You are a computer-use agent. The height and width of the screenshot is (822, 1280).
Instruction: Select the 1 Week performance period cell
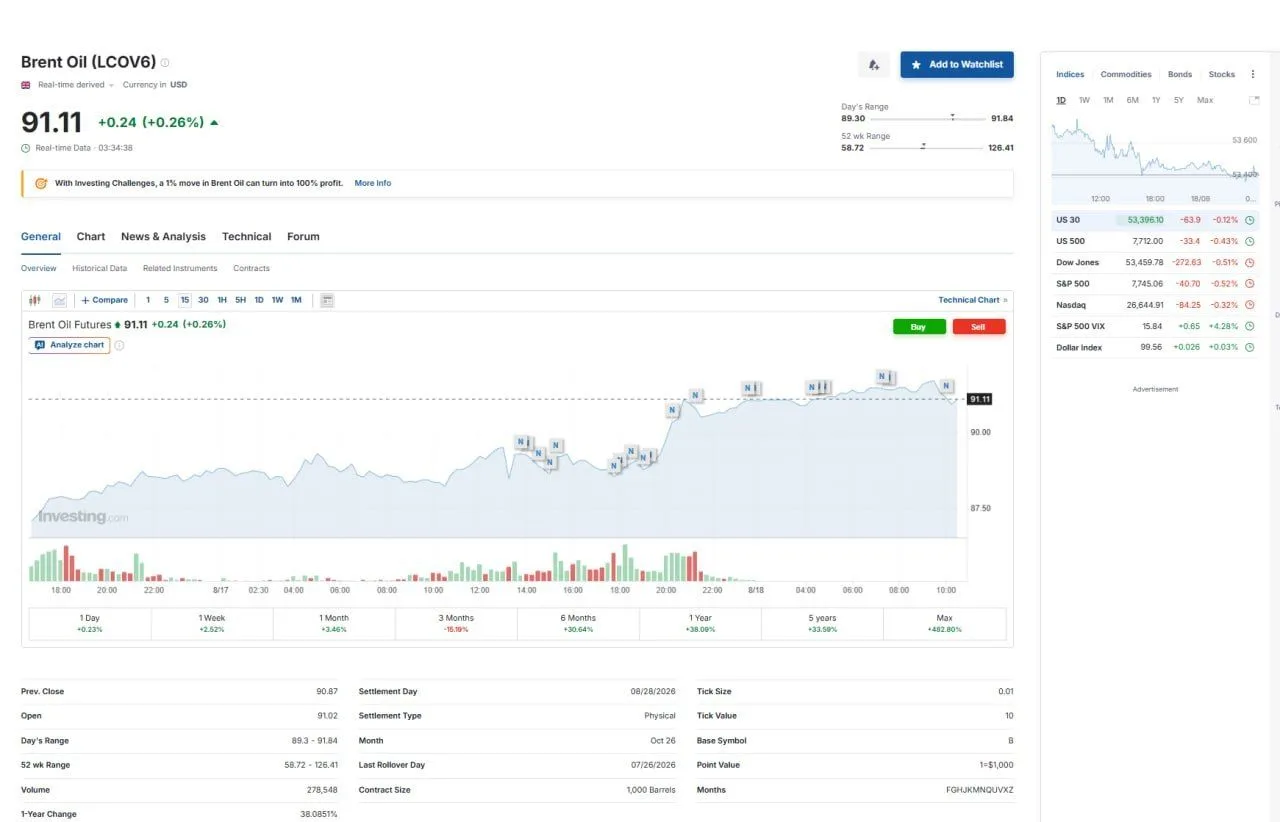tap(212, 624)
